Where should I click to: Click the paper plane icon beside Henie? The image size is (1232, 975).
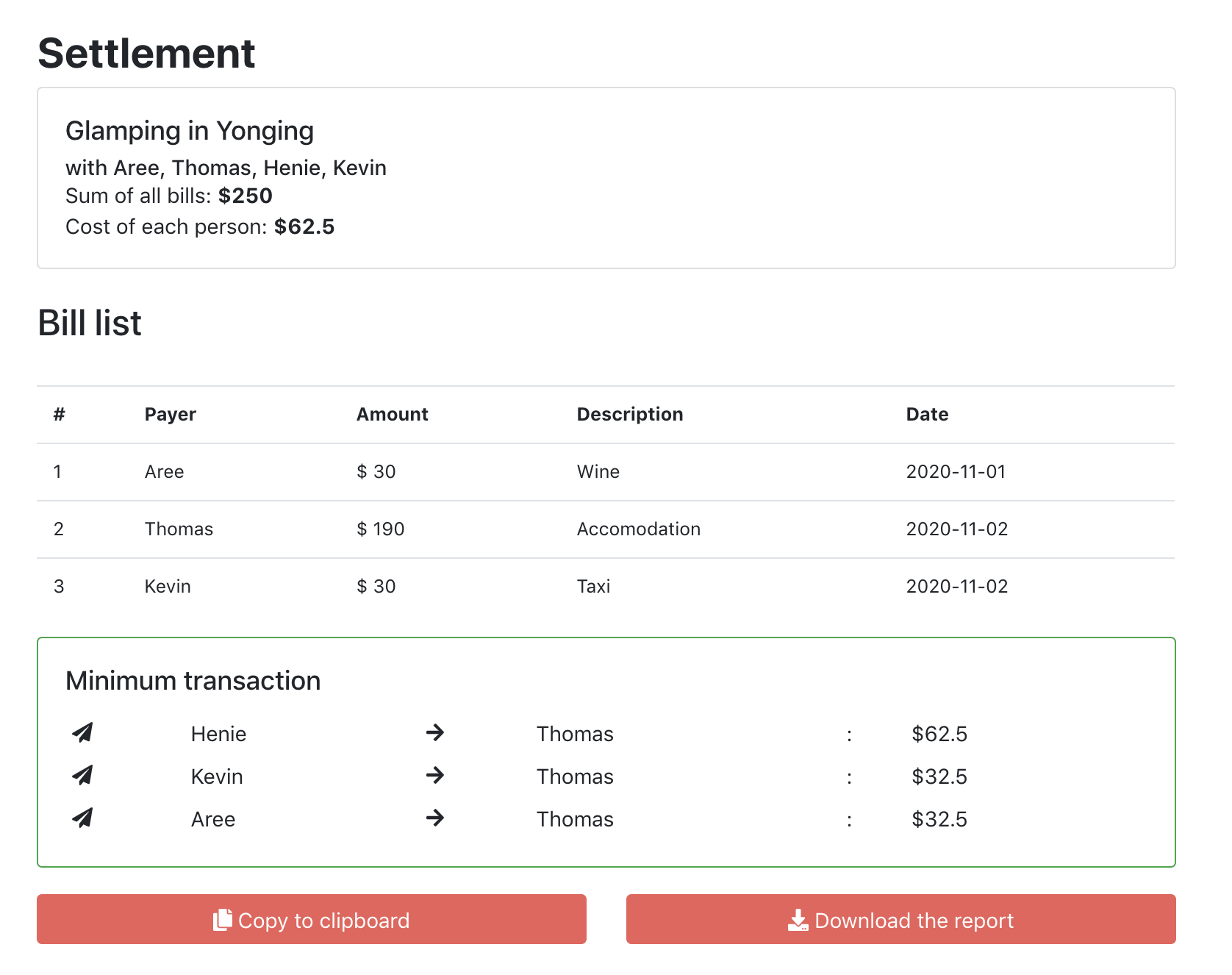[82, 732]
